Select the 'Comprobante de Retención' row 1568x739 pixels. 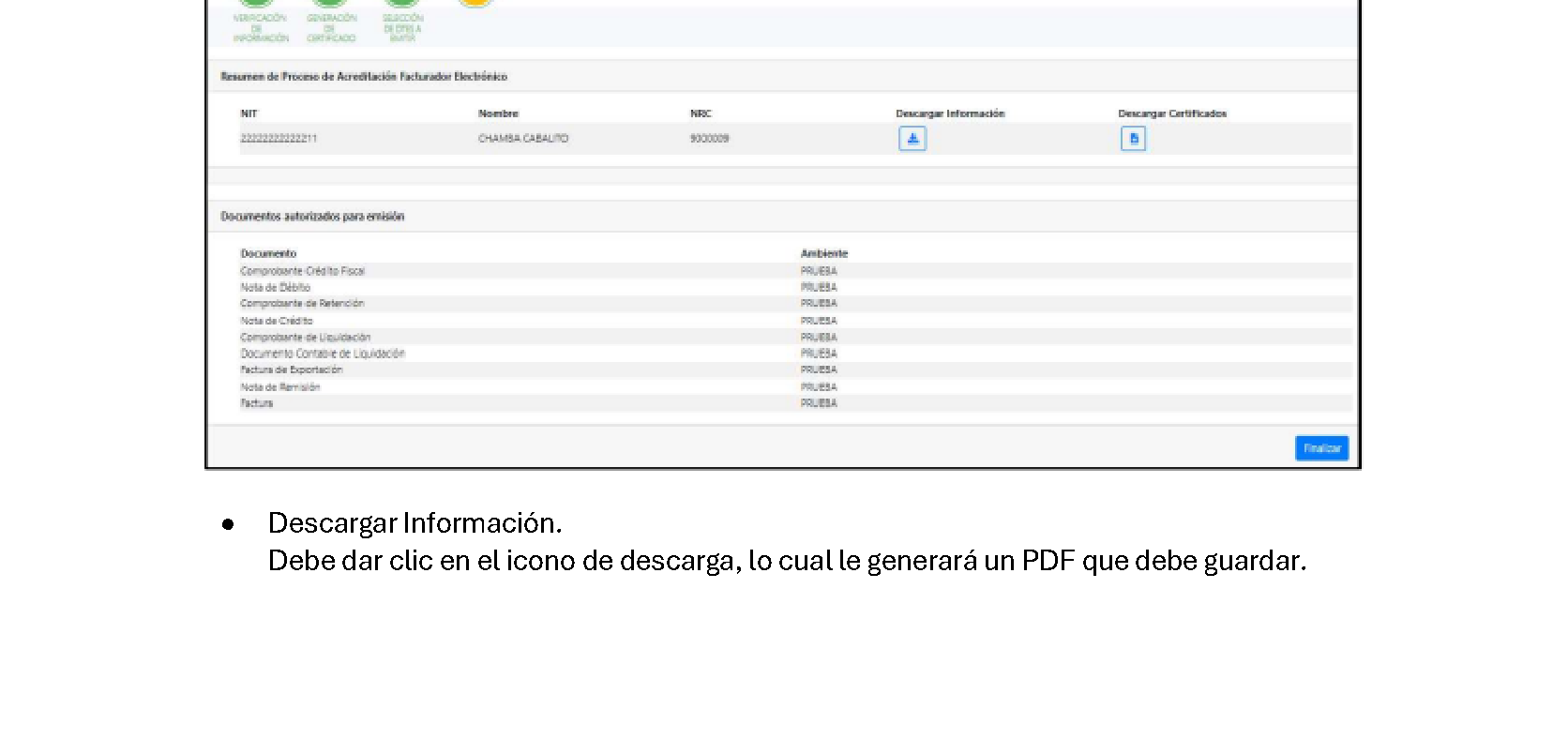click(x=795, y=304)
